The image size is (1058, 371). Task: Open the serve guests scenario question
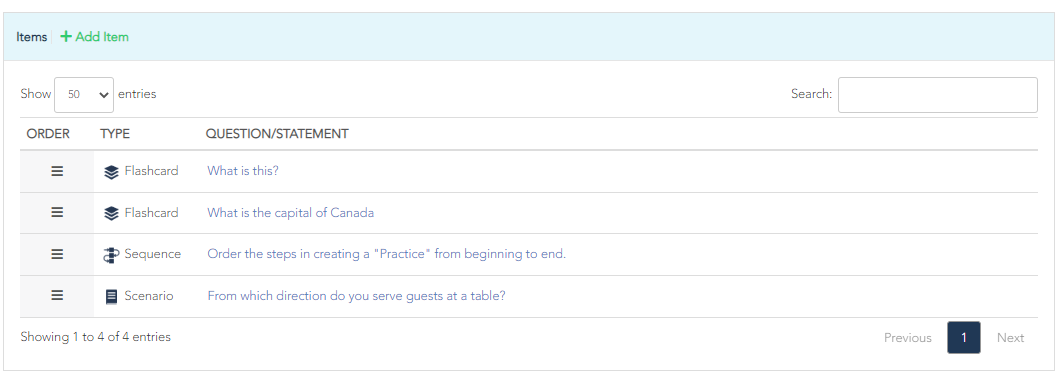tap(356, 295)
